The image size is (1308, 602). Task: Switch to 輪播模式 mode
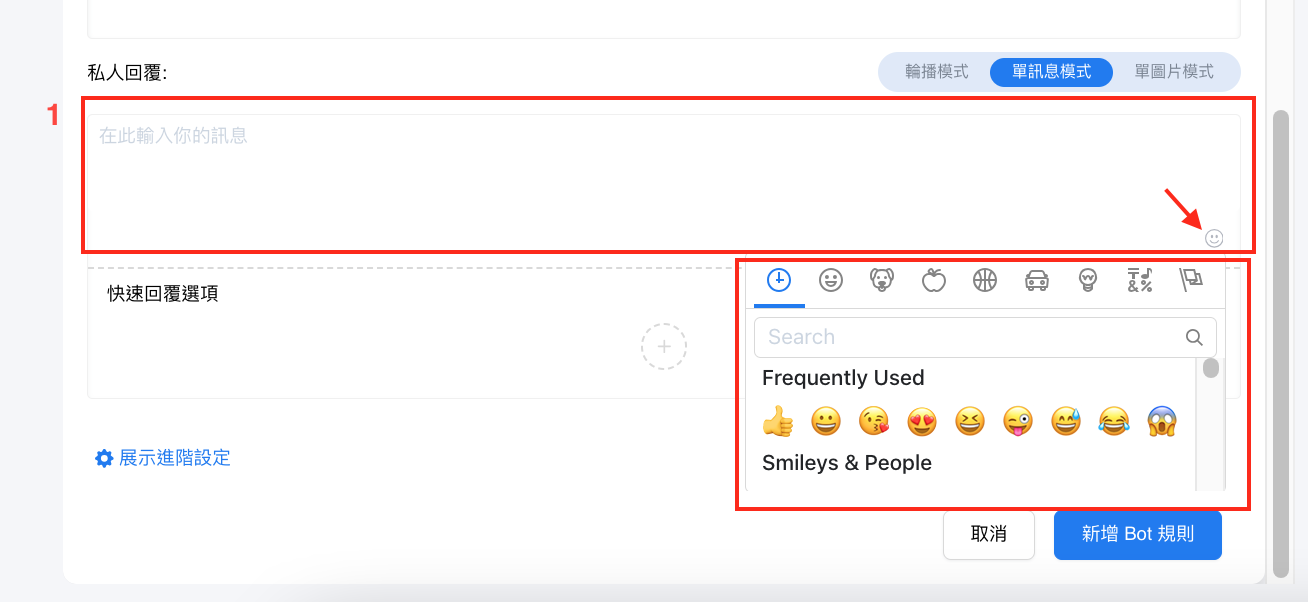(936, 72)
